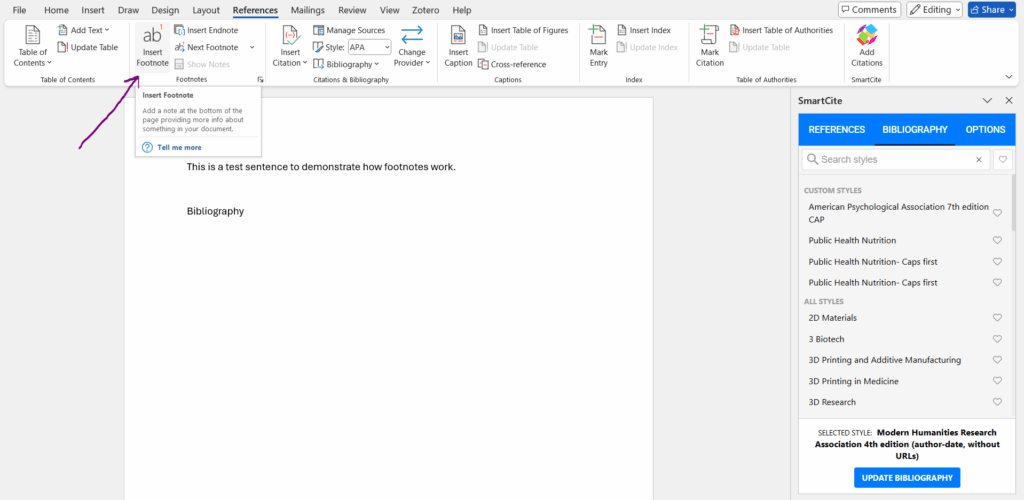Click the Mark Citation icon

point(709,38)
